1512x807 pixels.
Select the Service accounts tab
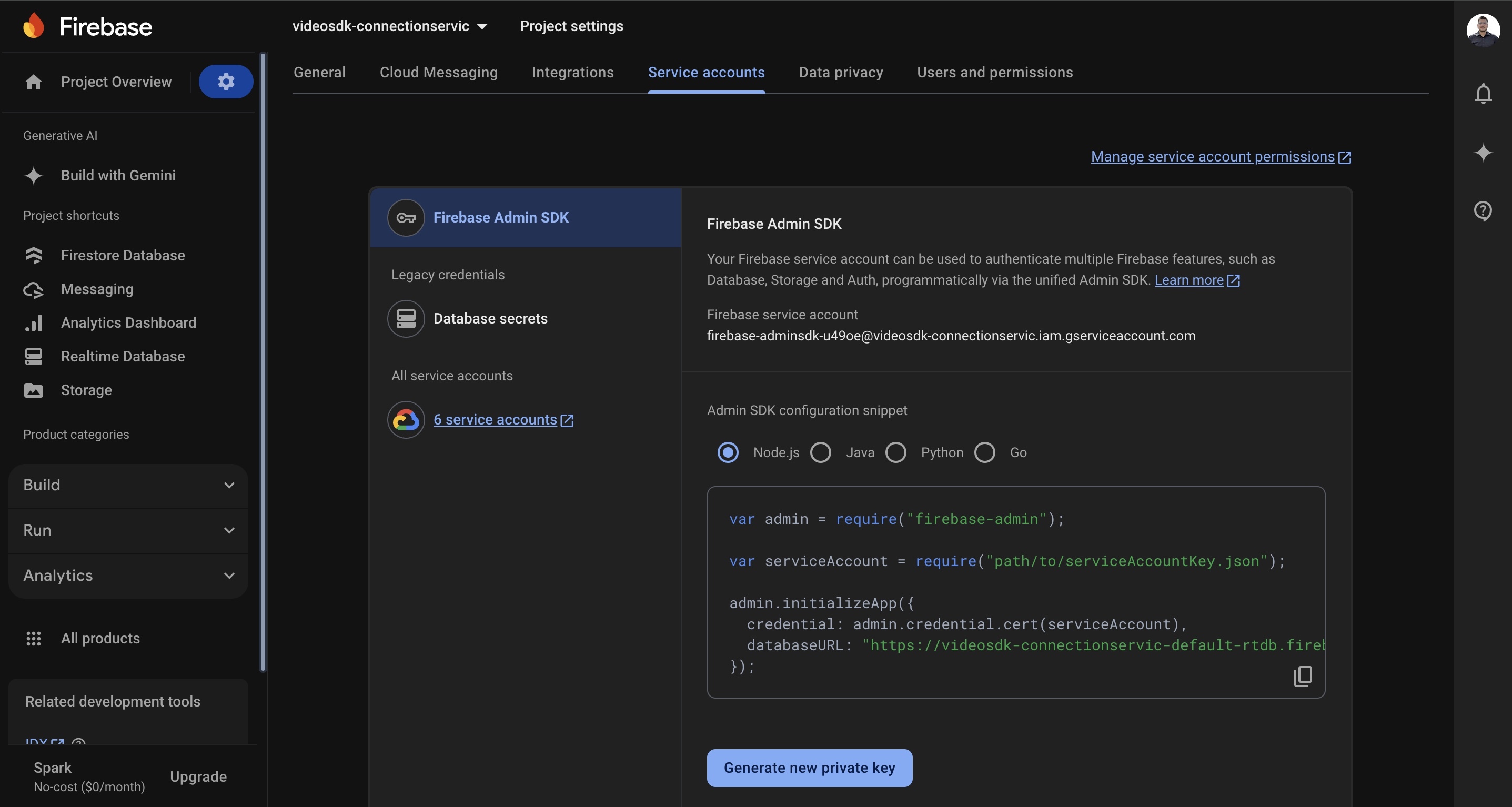pos(706,72)
